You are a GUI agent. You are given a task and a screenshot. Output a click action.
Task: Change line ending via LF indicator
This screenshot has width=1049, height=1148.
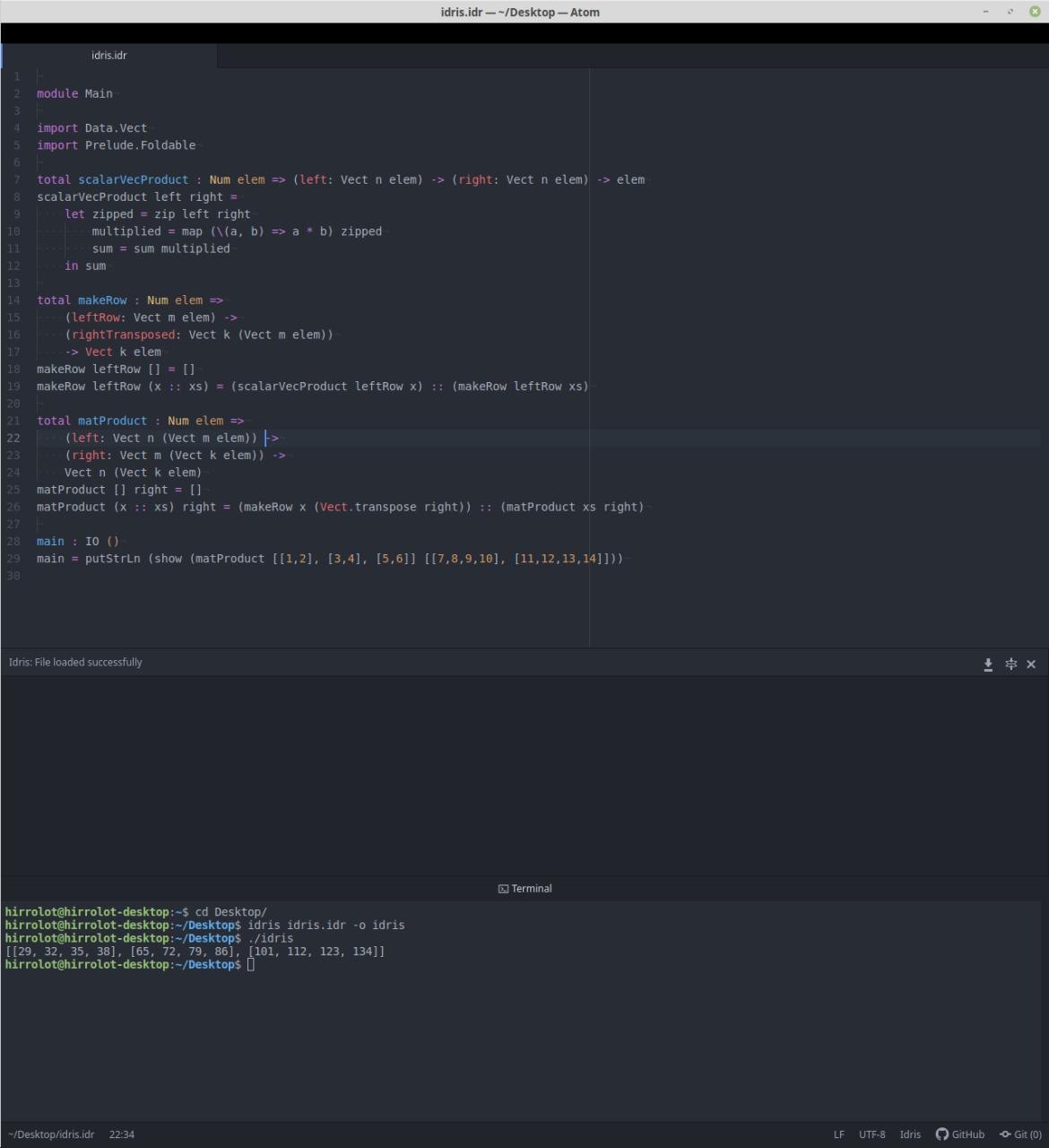click(839, 1135)
